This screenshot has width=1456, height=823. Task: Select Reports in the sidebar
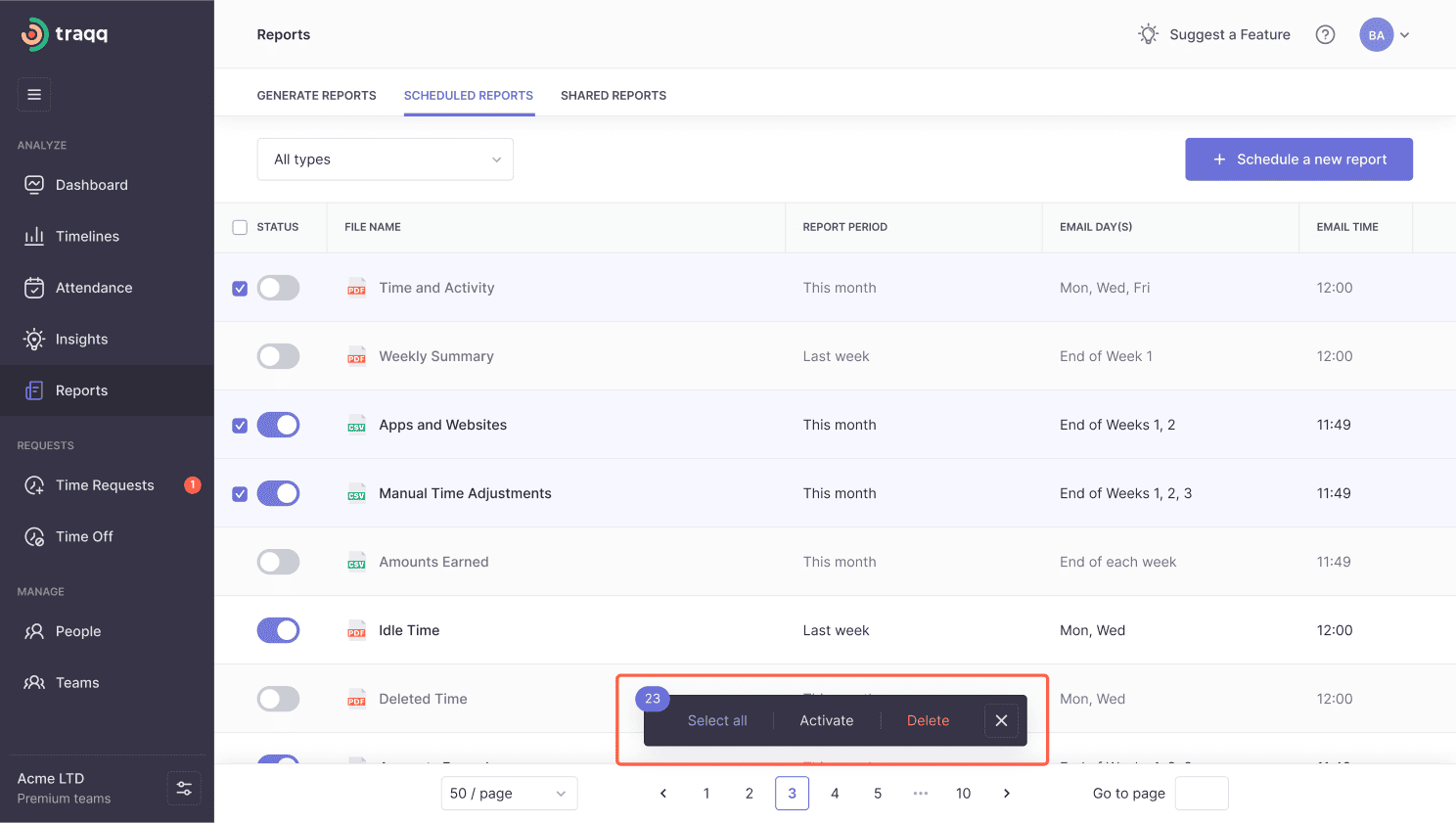click(107, 390)
